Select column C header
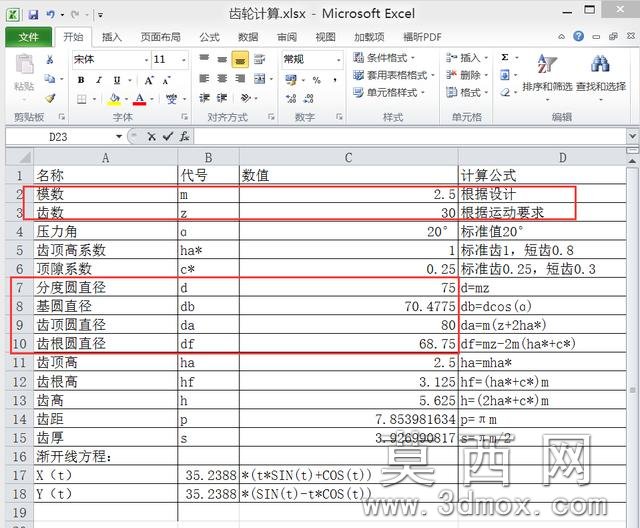Image resolution: width=640 pixels, height=528 pixels. pyautogui.click(x=349, y=158)
